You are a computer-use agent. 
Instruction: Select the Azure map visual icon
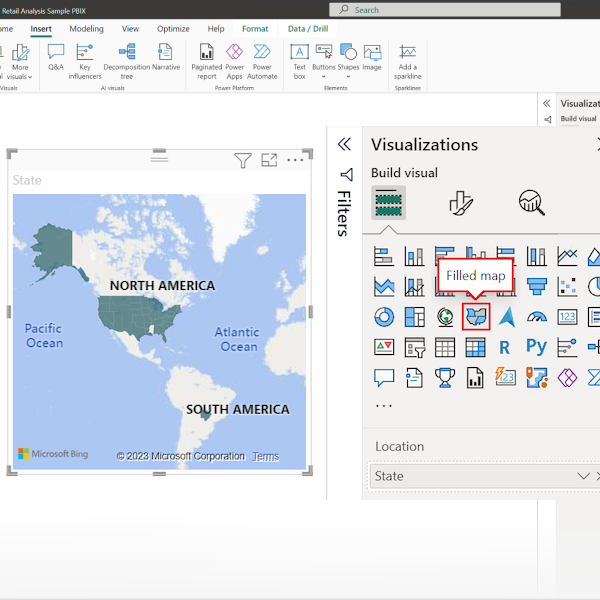click(x=507, y=317)
